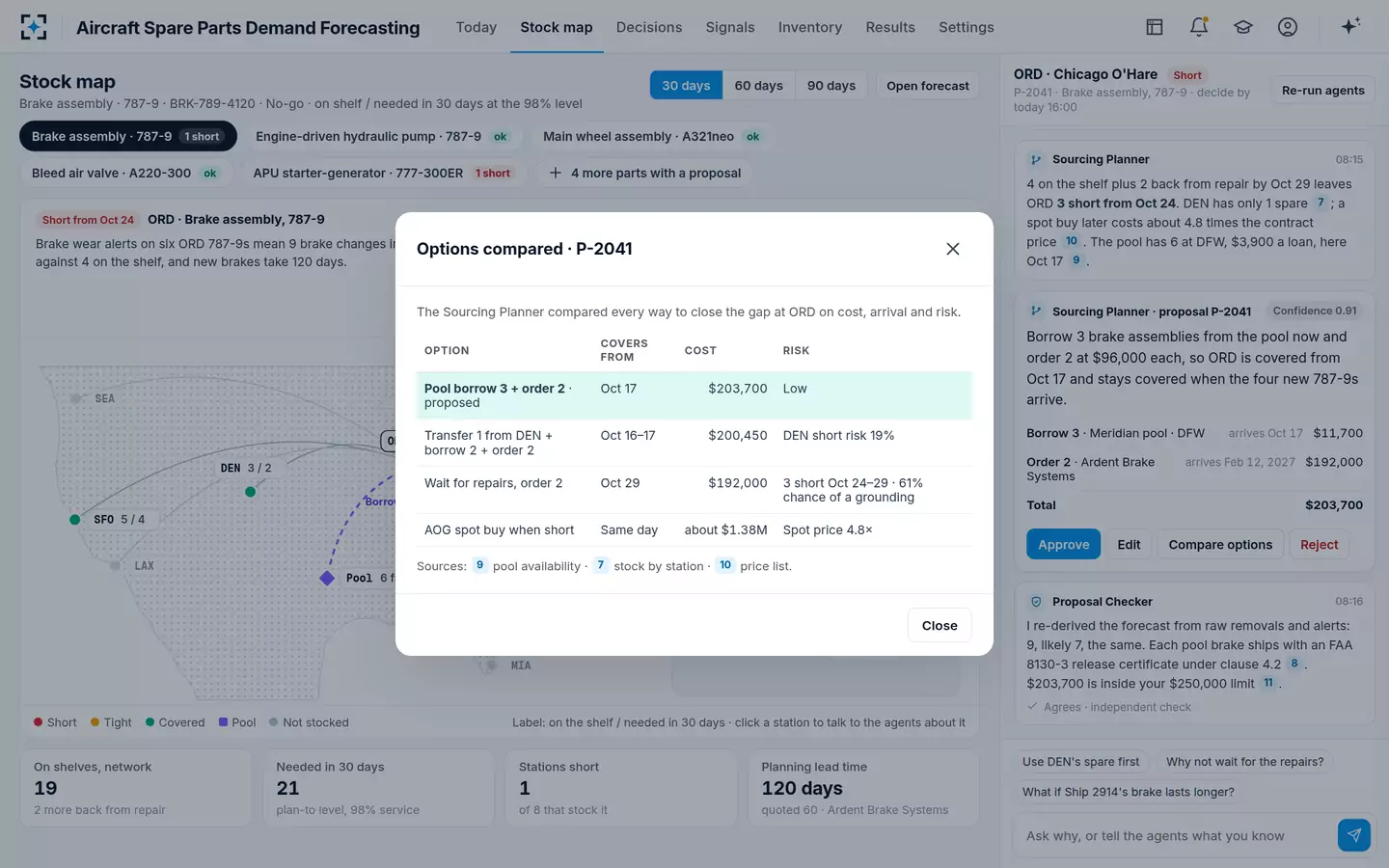Click the Tight legend orange dot

click(95, 721)
